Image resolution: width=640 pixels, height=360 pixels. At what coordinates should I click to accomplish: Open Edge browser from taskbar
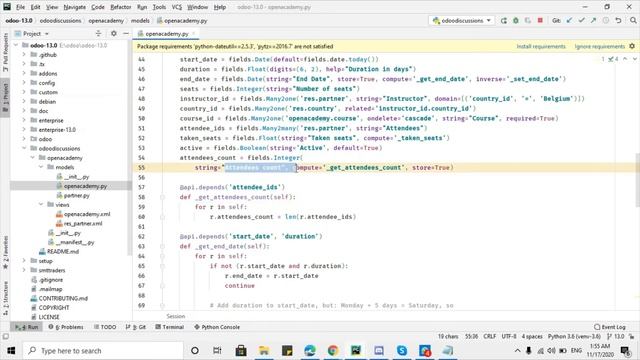pyautogui.click(x=310, y=351)
